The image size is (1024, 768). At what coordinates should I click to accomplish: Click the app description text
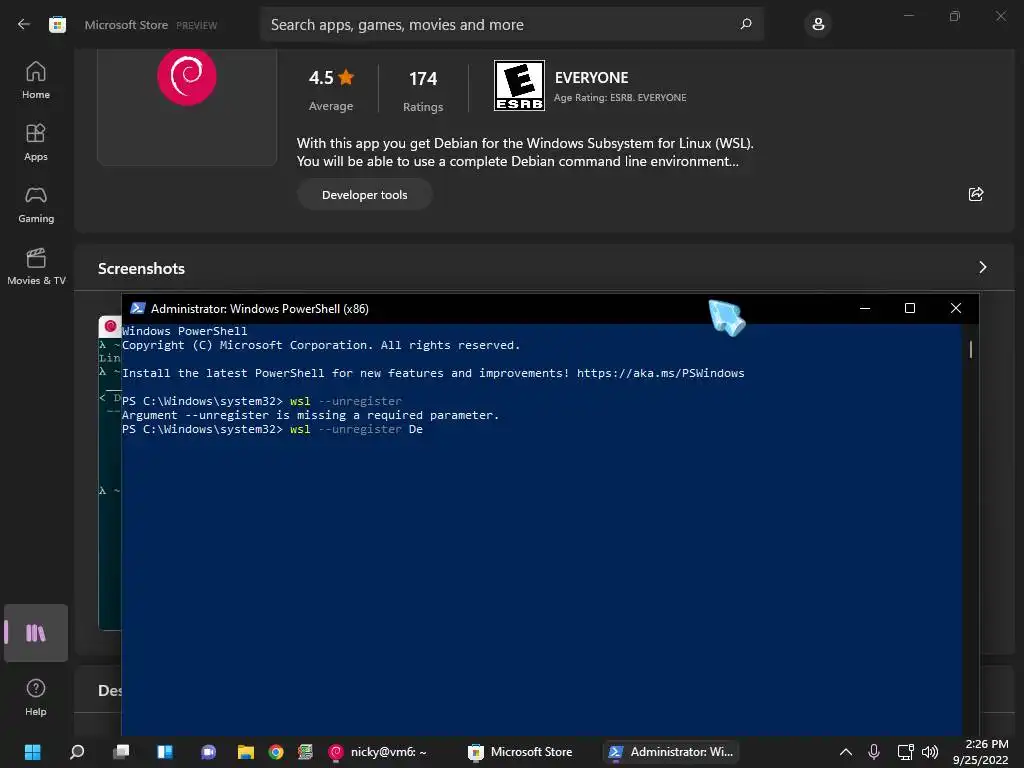pyautogui.click(x=525, y=152)
